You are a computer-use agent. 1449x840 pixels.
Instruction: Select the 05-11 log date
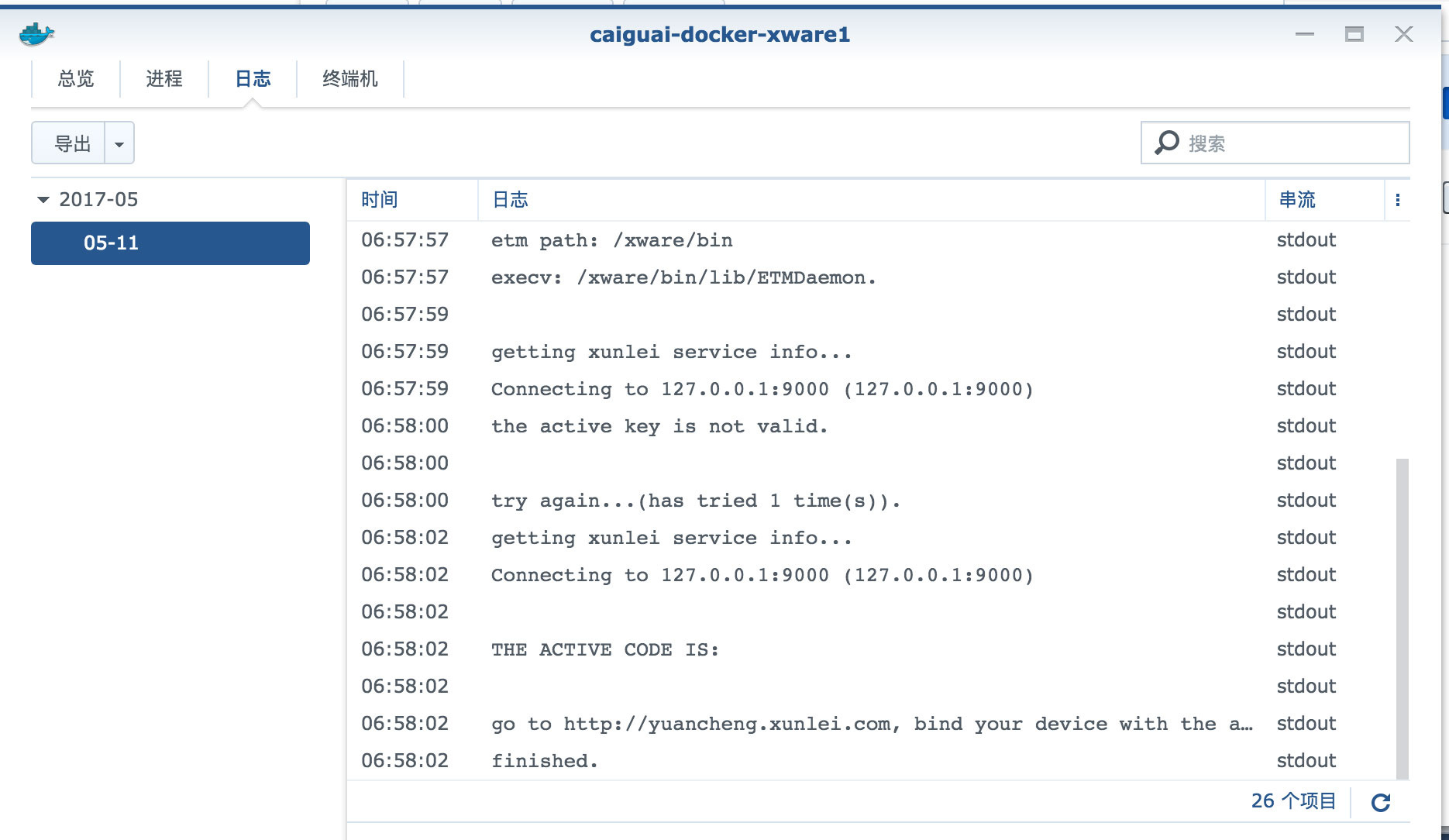[x=170, y=243]
